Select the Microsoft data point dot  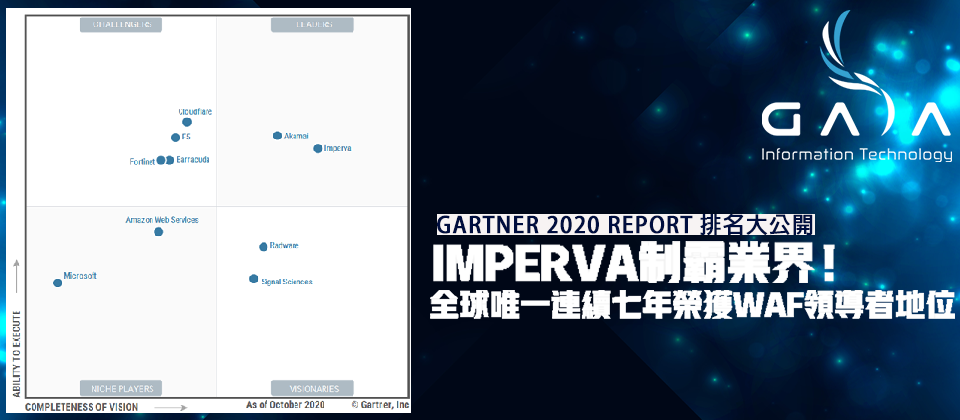pyautogui.click(x=57, y=283)
